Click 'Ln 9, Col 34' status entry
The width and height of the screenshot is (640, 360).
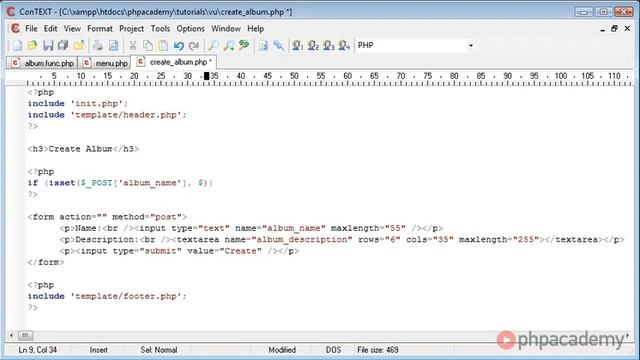tap(38, 350)
